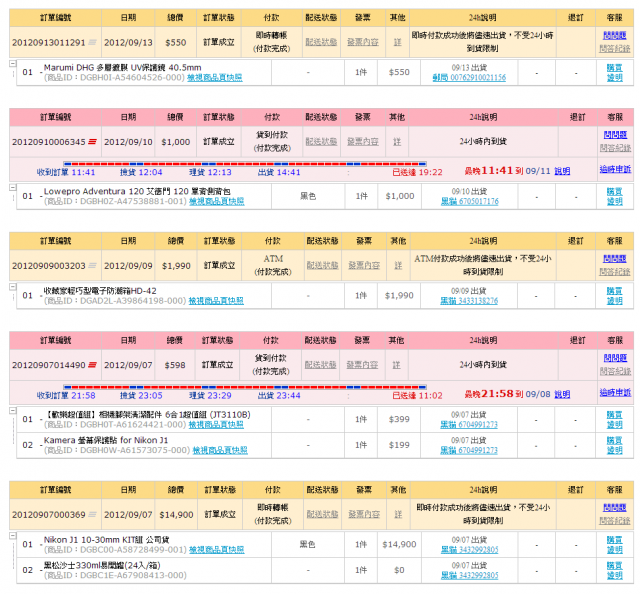Click 問問題 for order 20120913011291
This screenshot has height=594, width=640.
(615, 36)
